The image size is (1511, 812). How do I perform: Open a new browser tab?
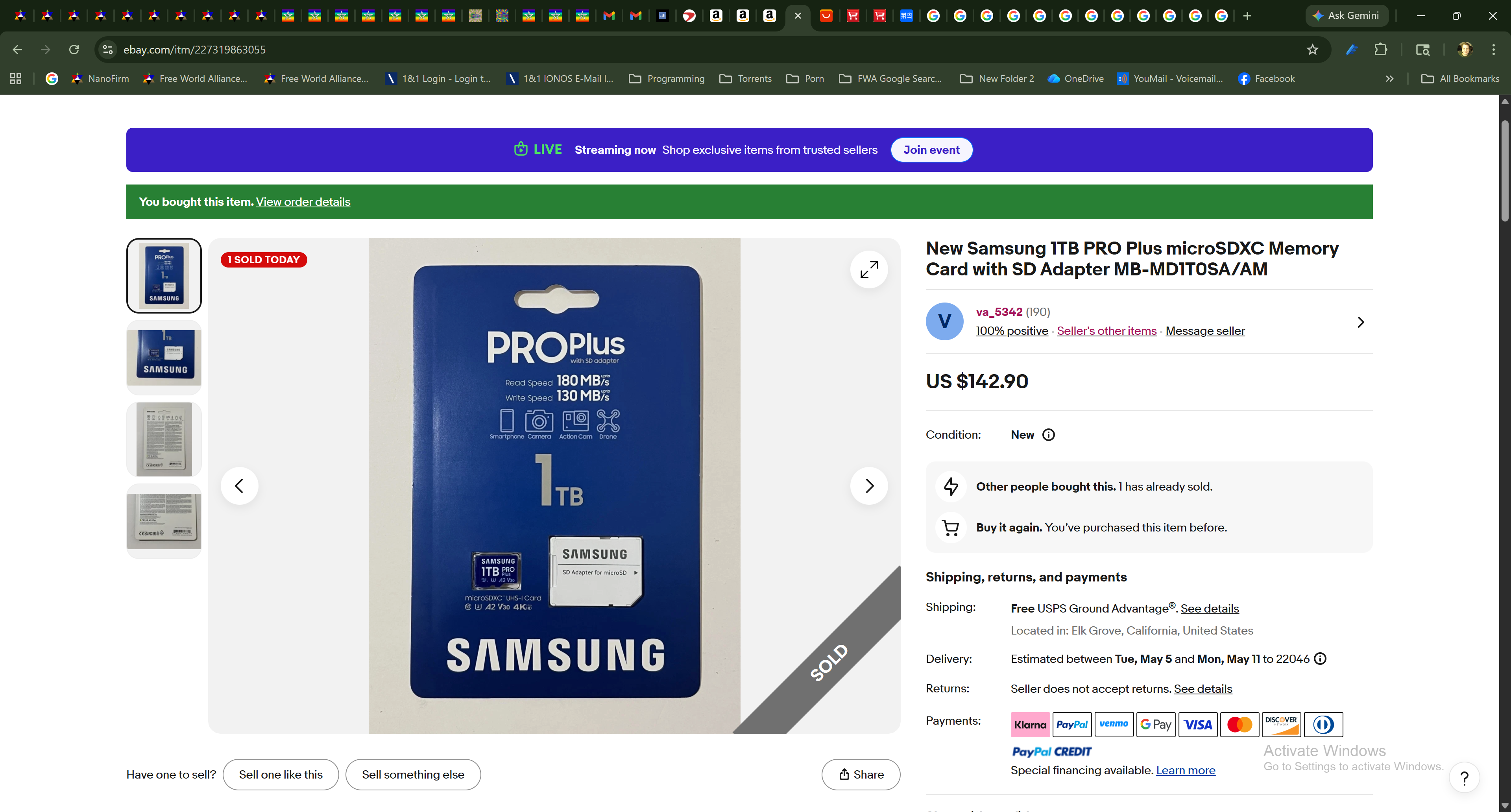click(x=1247, y=16)
